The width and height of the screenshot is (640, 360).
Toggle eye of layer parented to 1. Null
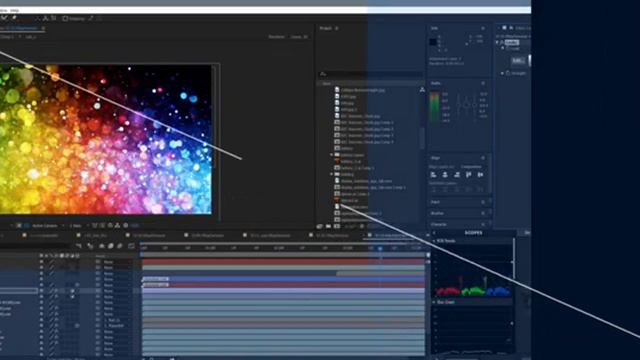click(41, 320)
